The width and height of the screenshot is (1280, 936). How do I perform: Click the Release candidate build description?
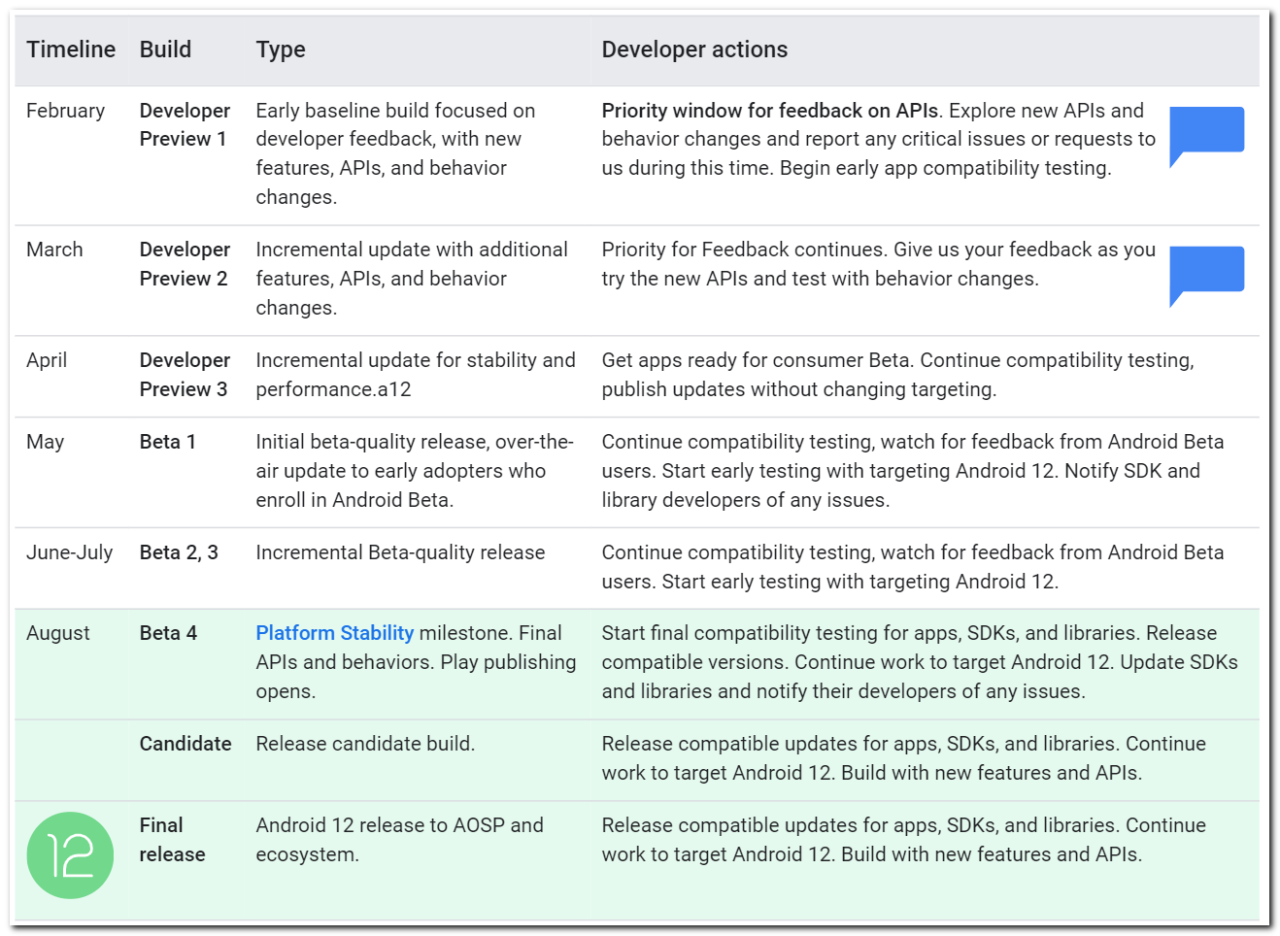click(366, 744)
